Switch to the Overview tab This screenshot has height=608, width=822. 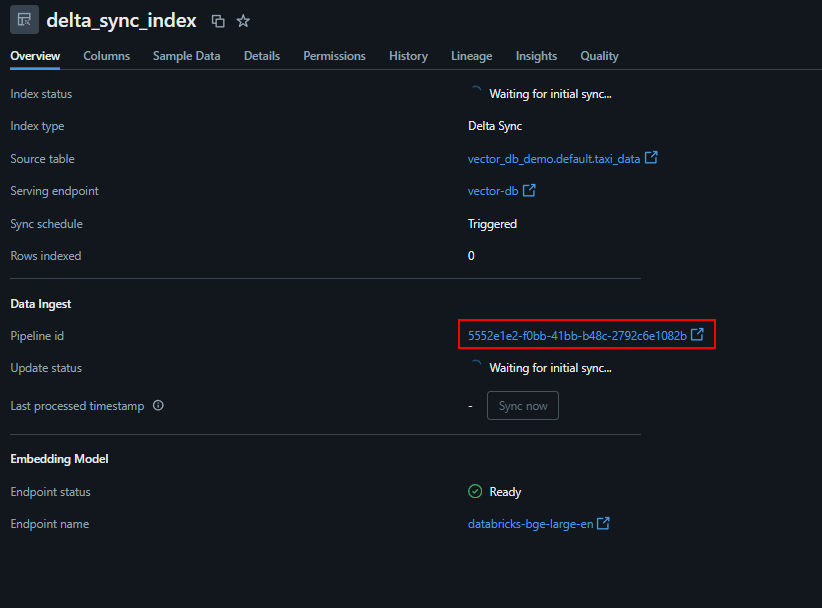point(35,56)
